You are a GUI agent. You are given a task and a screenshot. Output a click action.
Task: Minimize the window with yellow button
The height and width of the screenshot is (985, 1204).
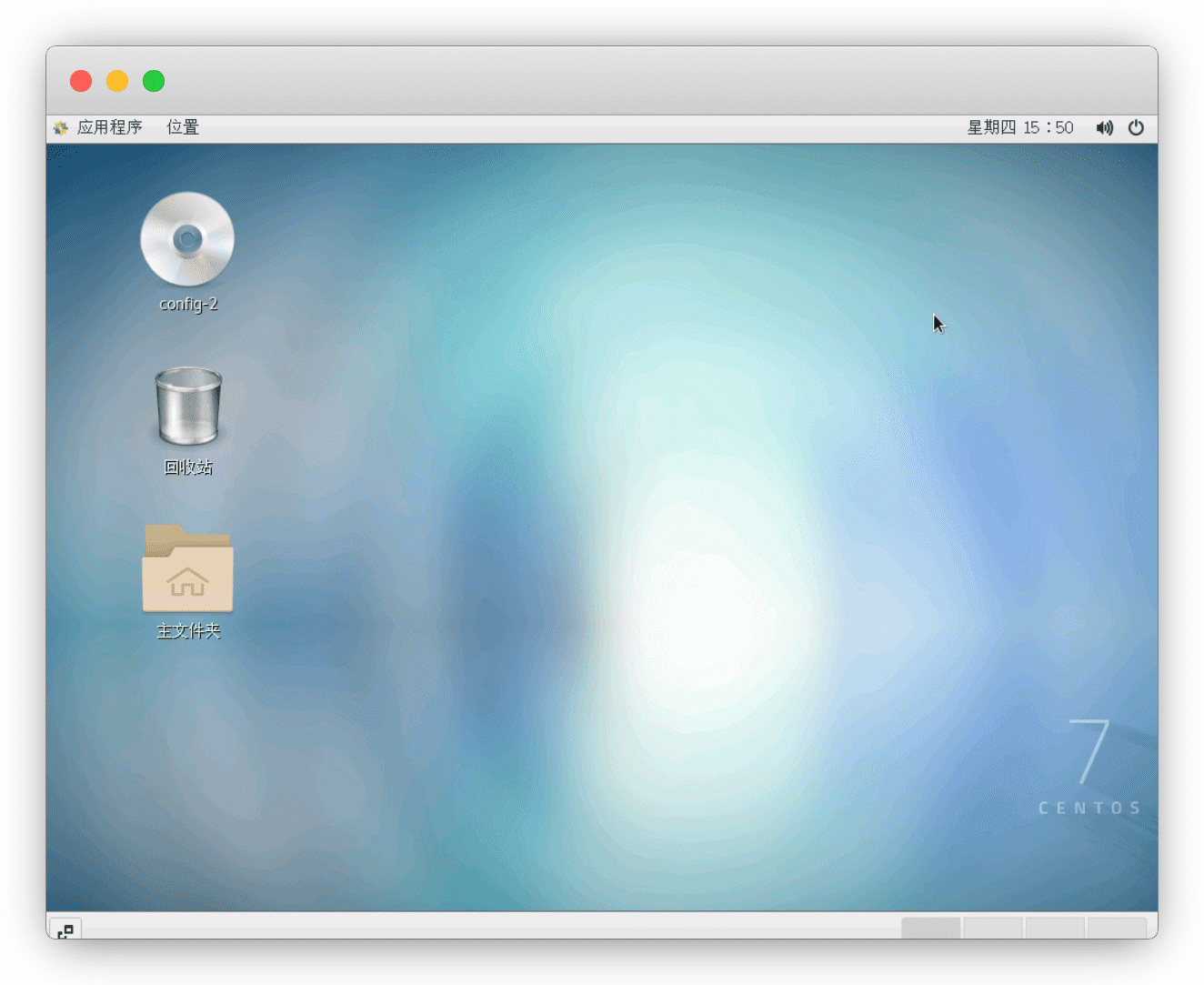point(117,81)
